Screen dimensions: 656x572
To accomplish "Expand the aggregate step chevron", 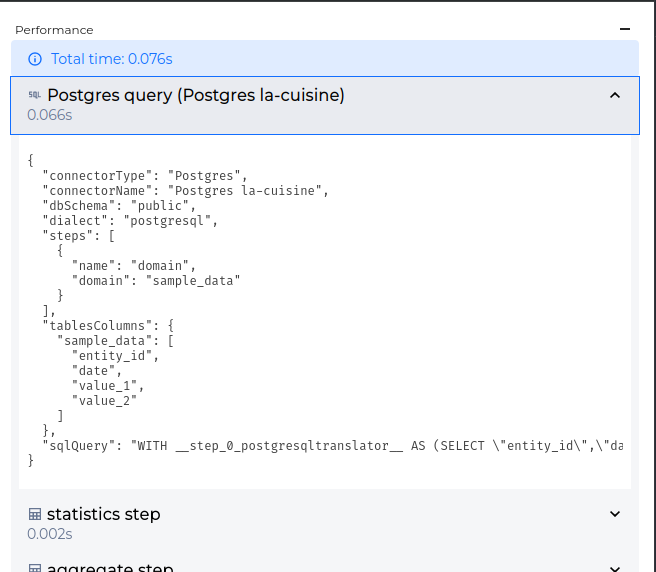I will point(615,566).
